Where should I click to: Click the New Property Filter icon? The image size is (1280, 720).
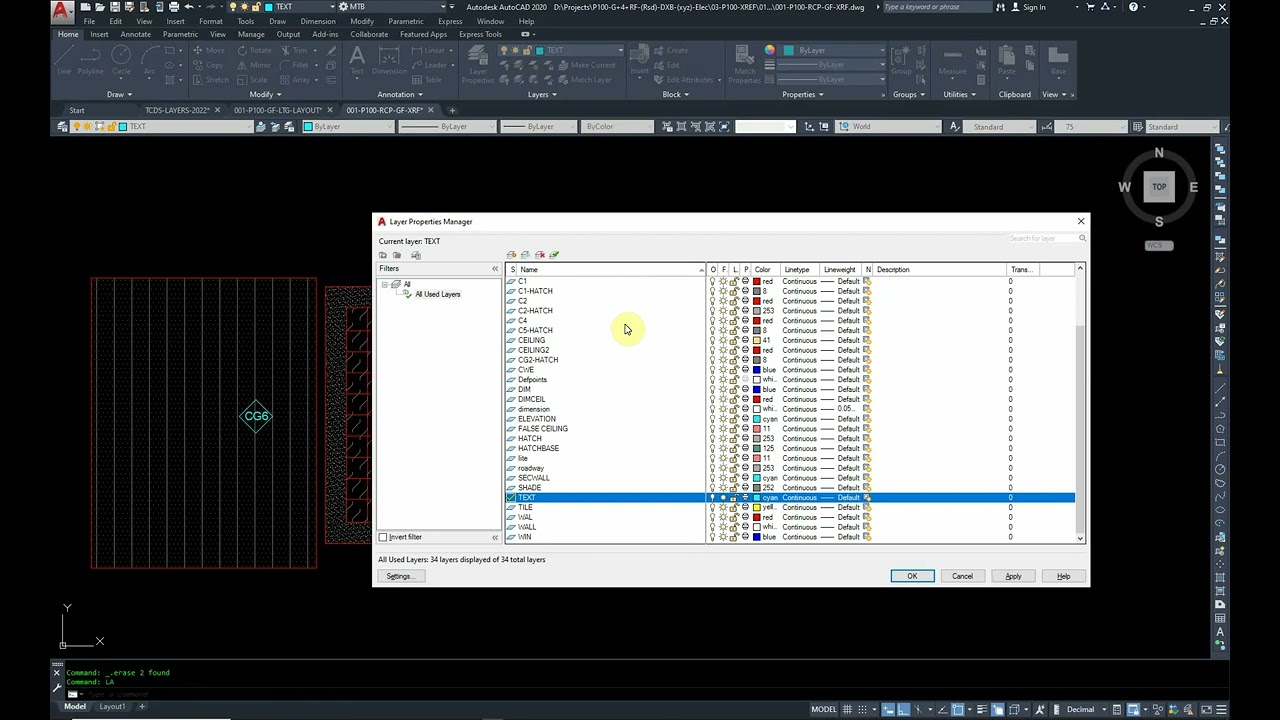[383, 255]
